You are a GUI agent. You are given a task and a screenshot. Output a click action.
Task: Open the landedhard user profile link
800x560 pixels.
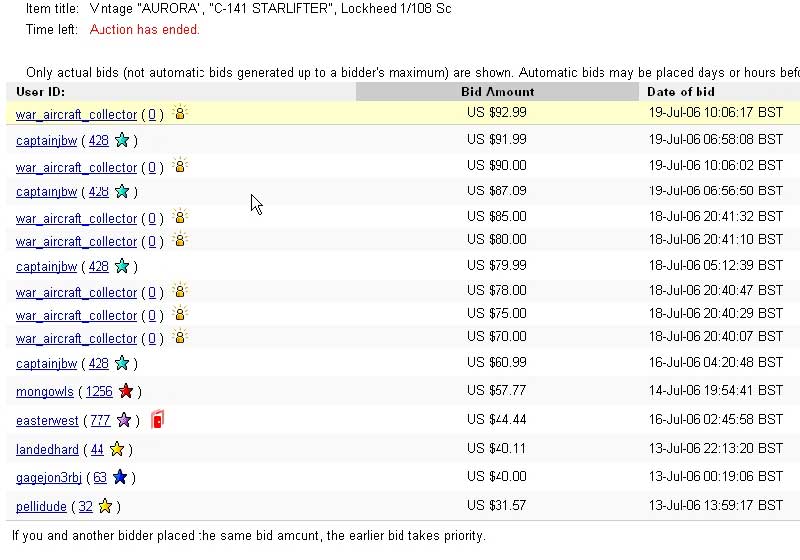[47, 450]
